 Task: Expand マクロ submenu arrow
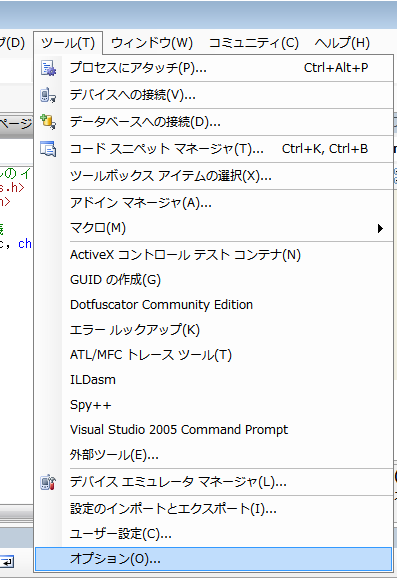[380, 228]
